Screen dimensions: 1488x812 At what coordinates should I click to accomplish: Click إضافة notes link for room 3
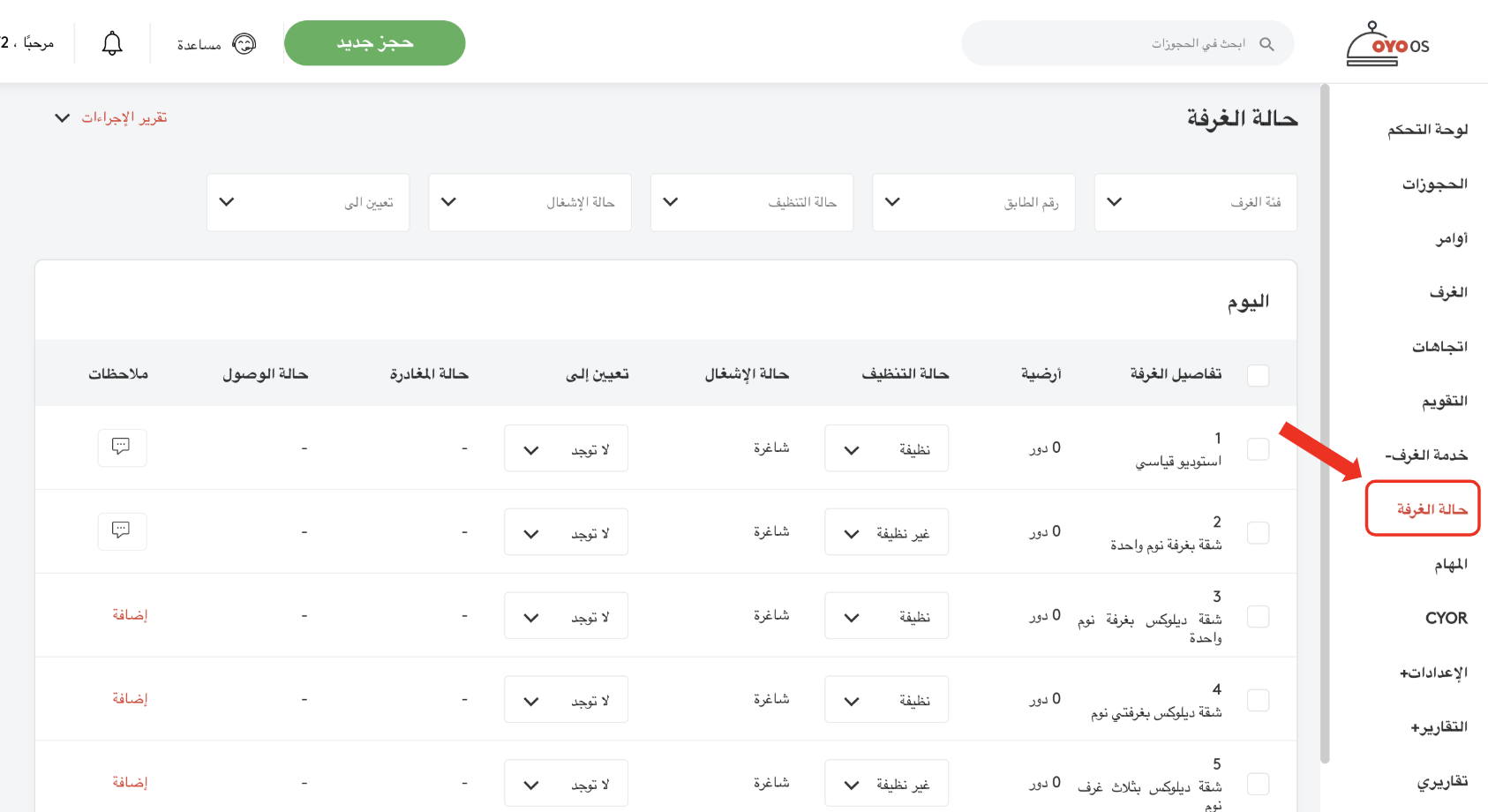[x=130, y=615]
